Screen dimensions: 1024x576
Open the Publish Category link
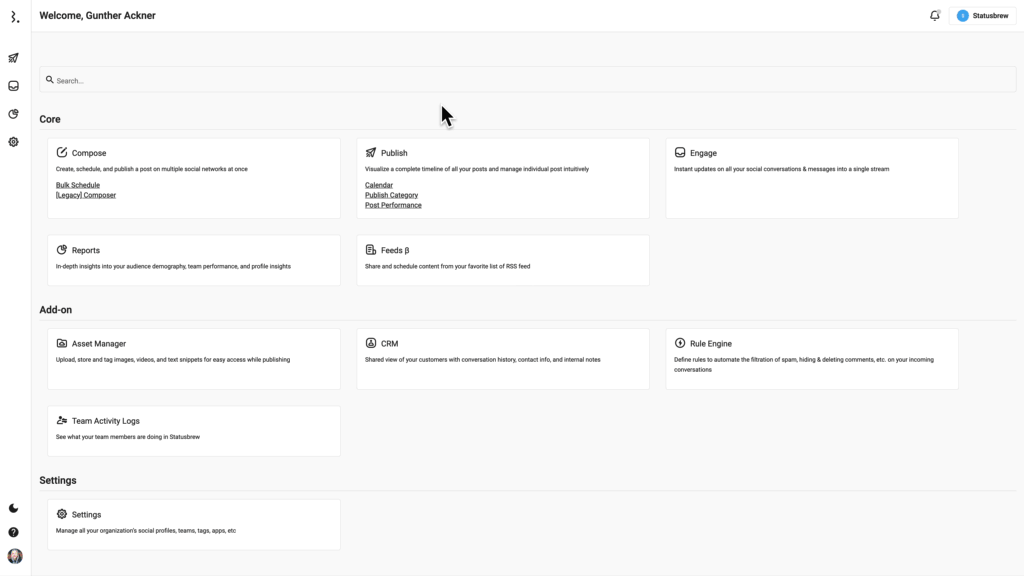point(391,195)
